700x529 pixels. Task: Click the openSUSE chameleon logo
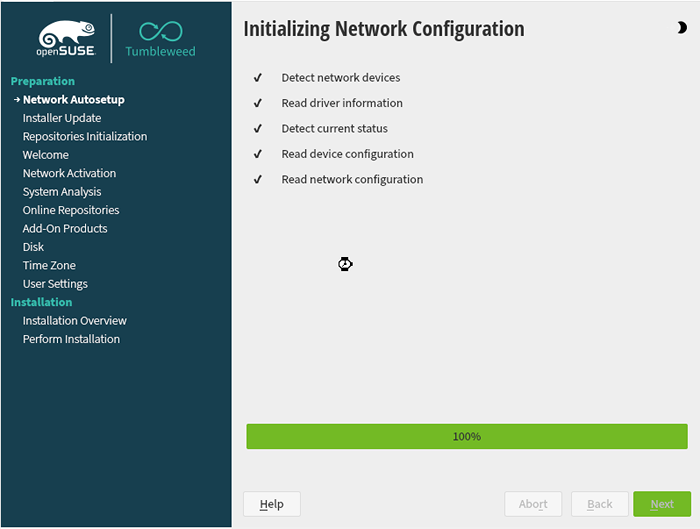point(66,38)
